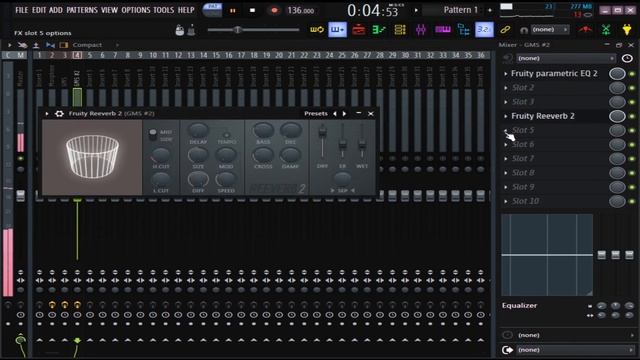Click the green scissors icon in the top toolbar

pyautogui.click(x=606, y=29)
